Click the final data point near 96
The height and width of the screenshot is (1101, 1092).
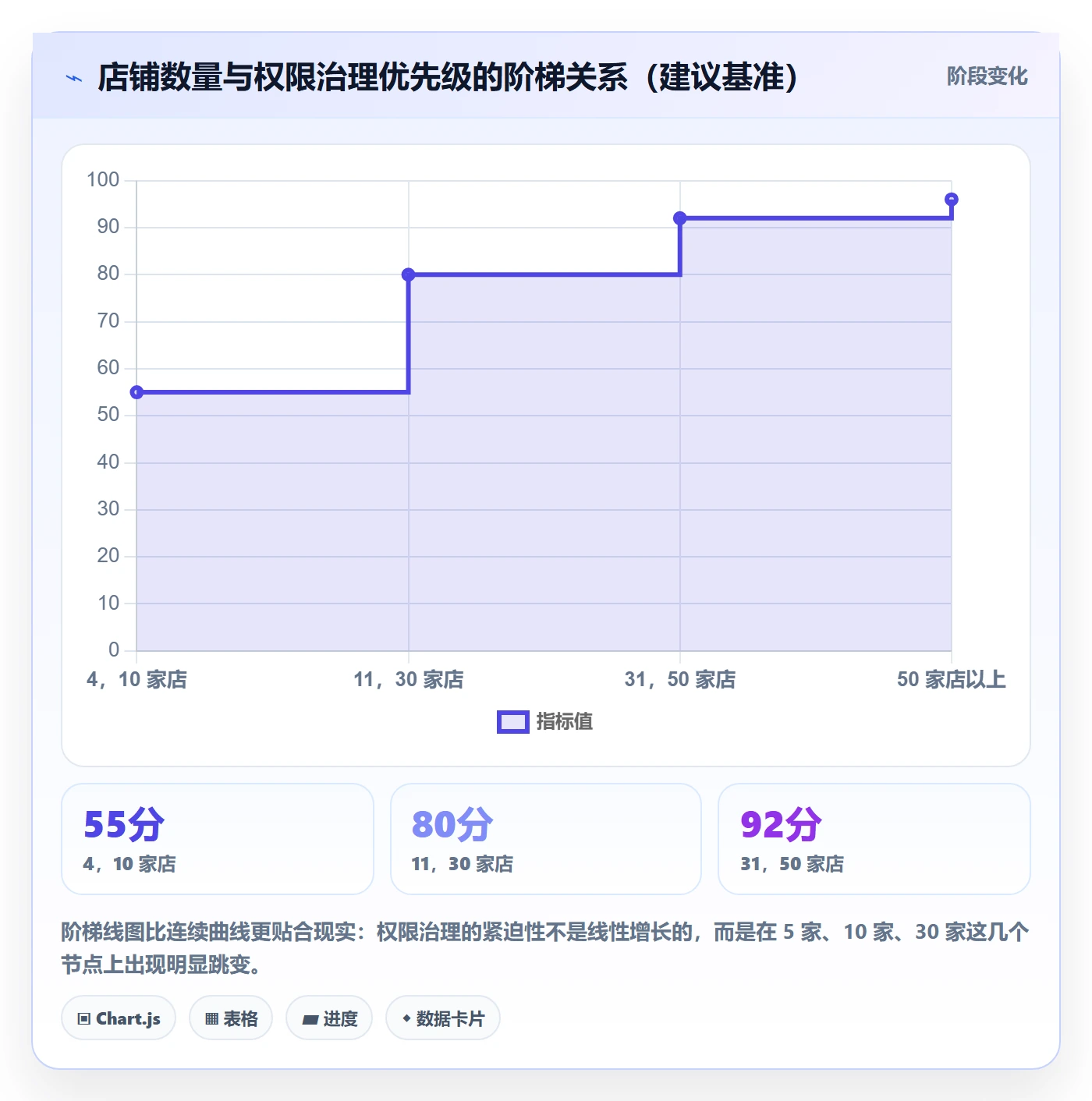pos(951,200)
